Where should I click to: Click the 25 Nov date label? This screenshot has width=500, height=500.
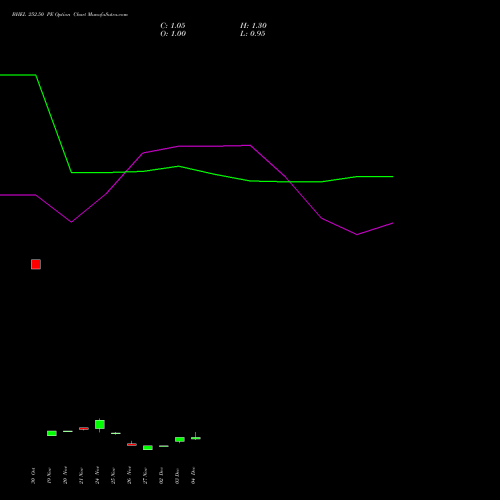pos(113,476)
